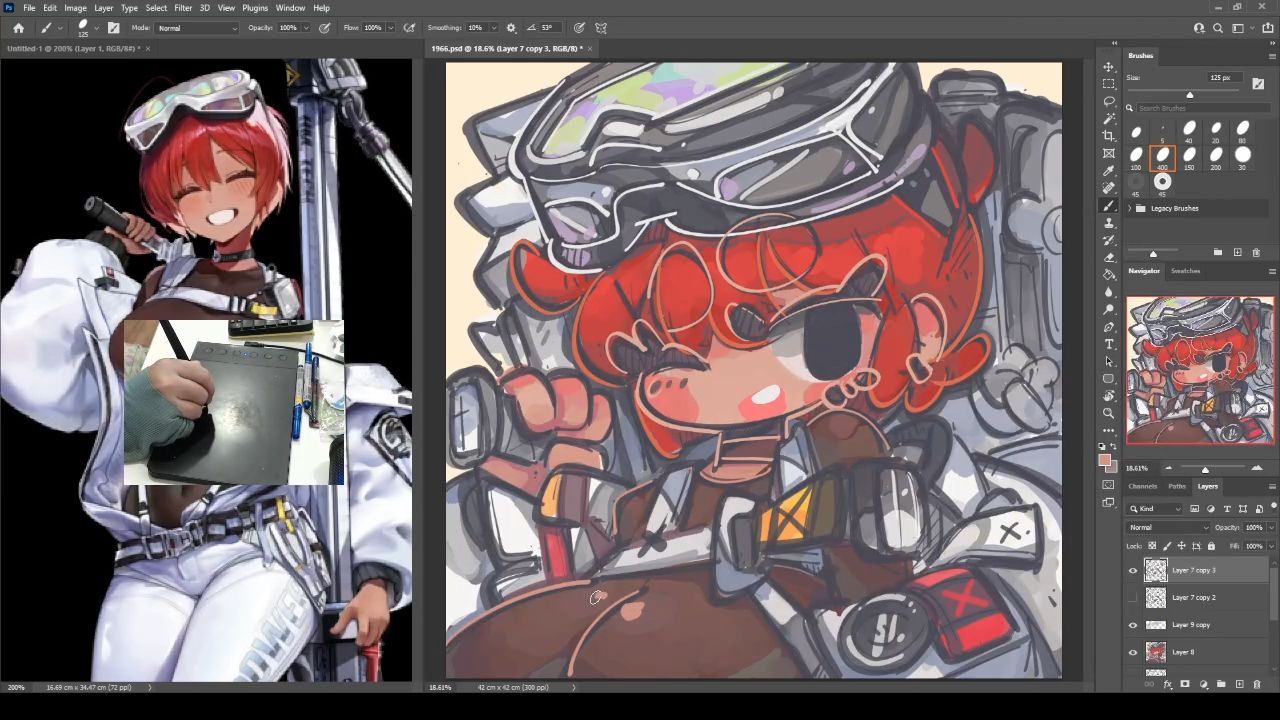Open the Opacity dropdown in options bar
This screenshot has width=1280, height=720.
click(x=307, y=28)
